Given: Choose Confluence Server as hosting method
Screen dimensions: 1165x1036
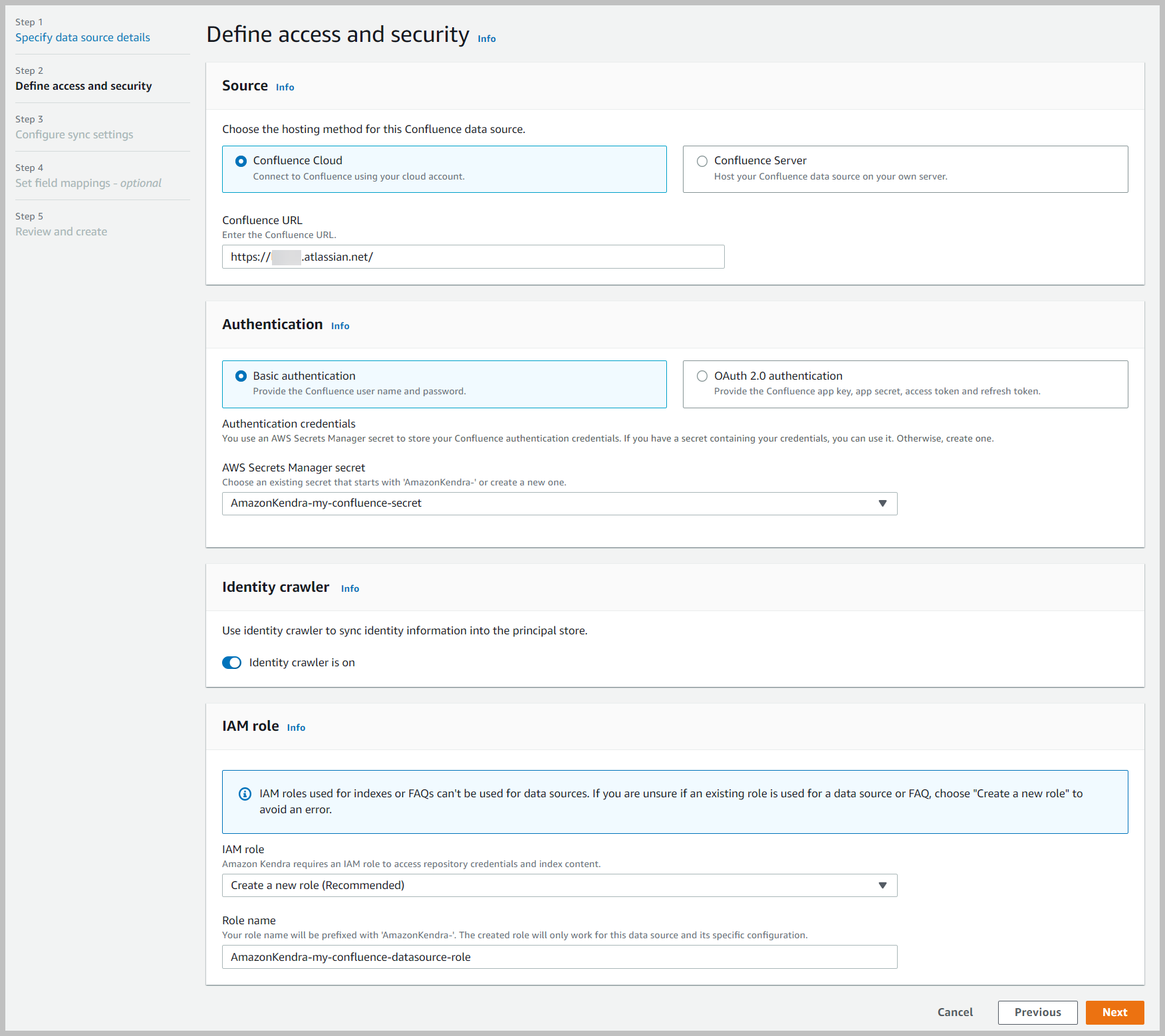Looking at the screenshot, I should (702, 161).
